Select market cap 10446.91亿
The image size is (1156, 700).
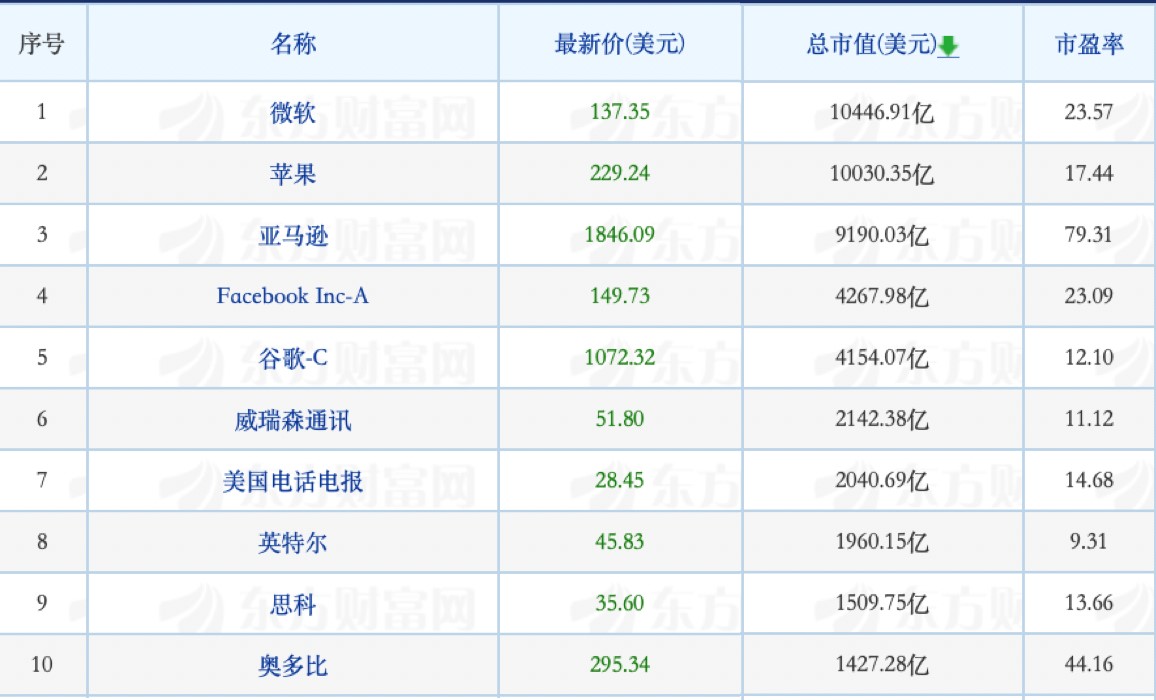point(882,112)
